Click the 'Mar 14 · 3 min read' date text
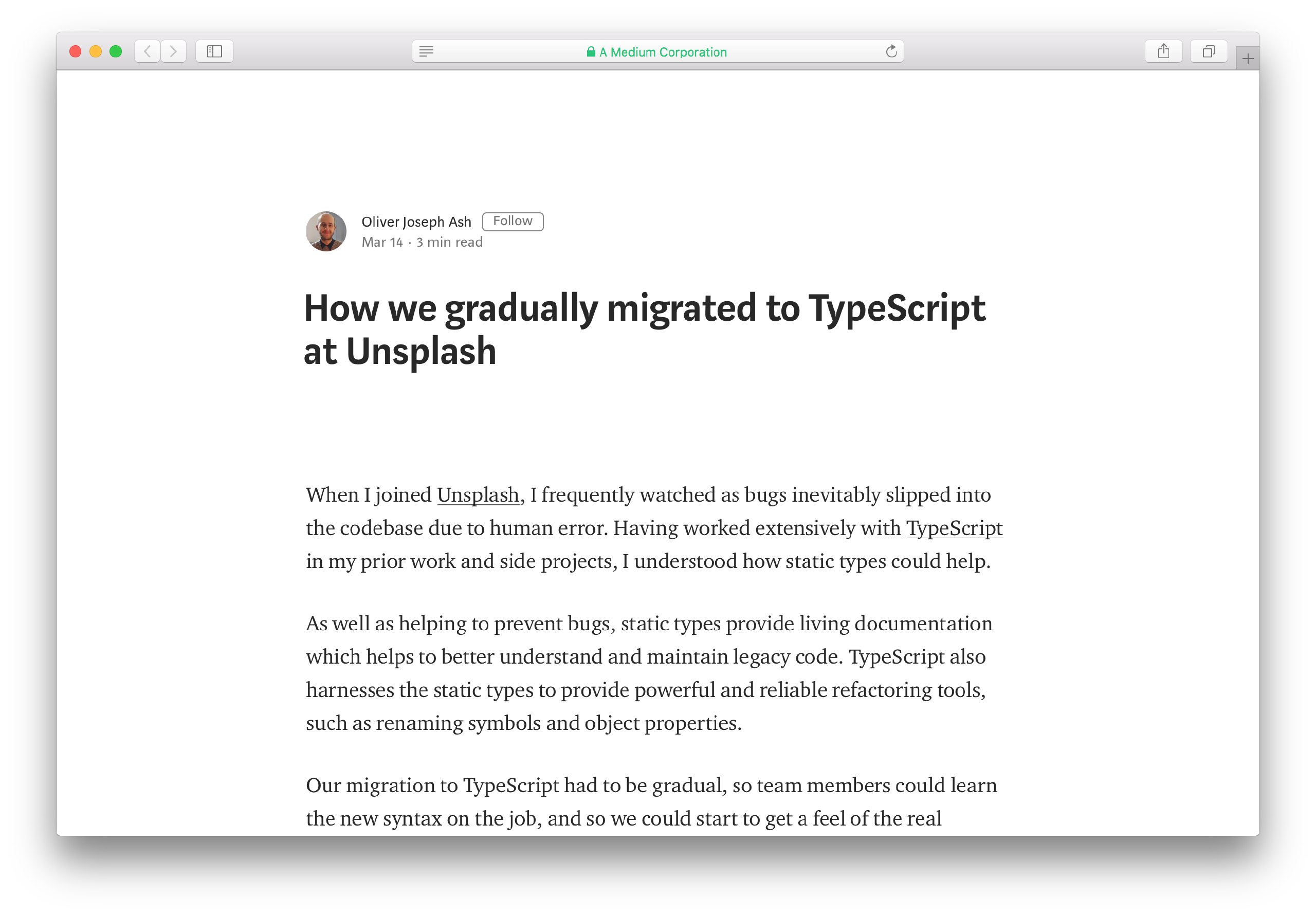The image size is (1316, 916). click(422, 243)
